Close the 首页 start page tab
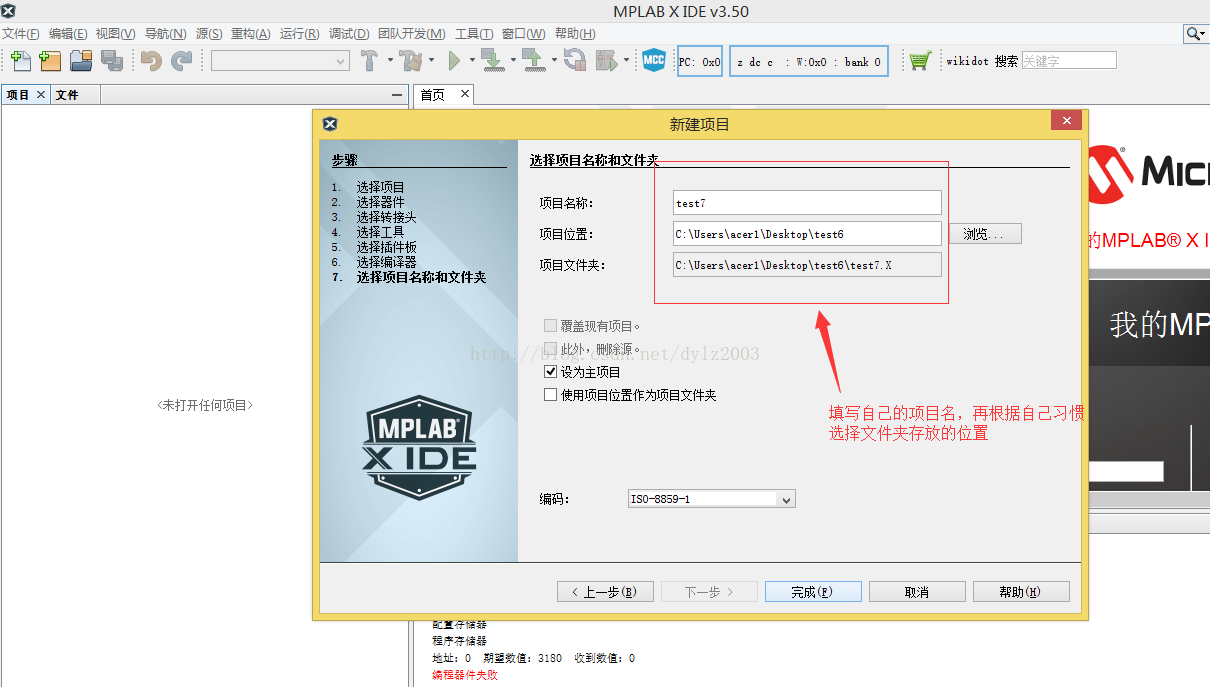Viewport: 1210px width, 687px height. click(x=464, y=94)
